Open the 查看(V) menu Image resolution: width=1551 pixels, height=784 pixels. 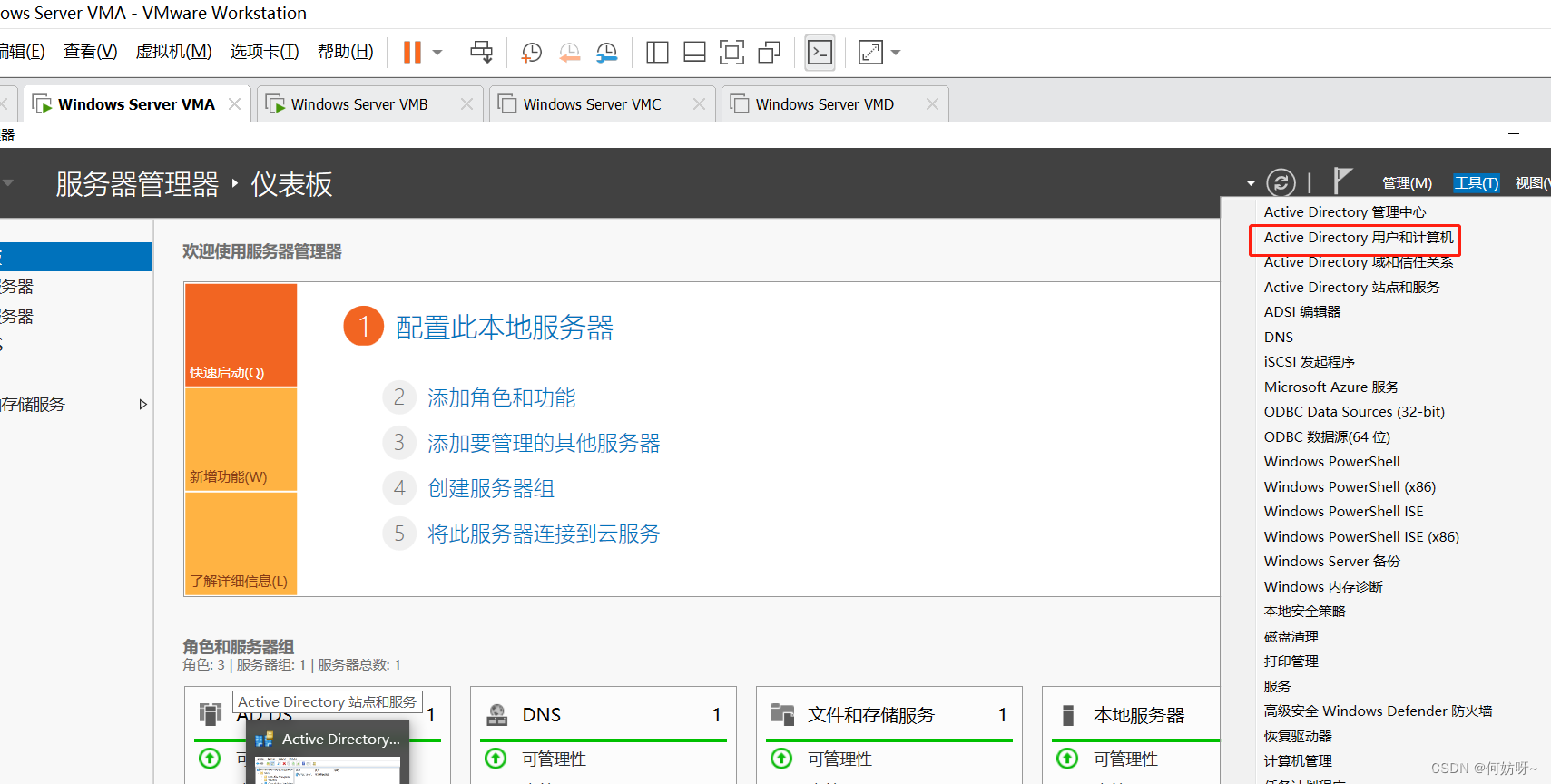[x=91, y=52]
